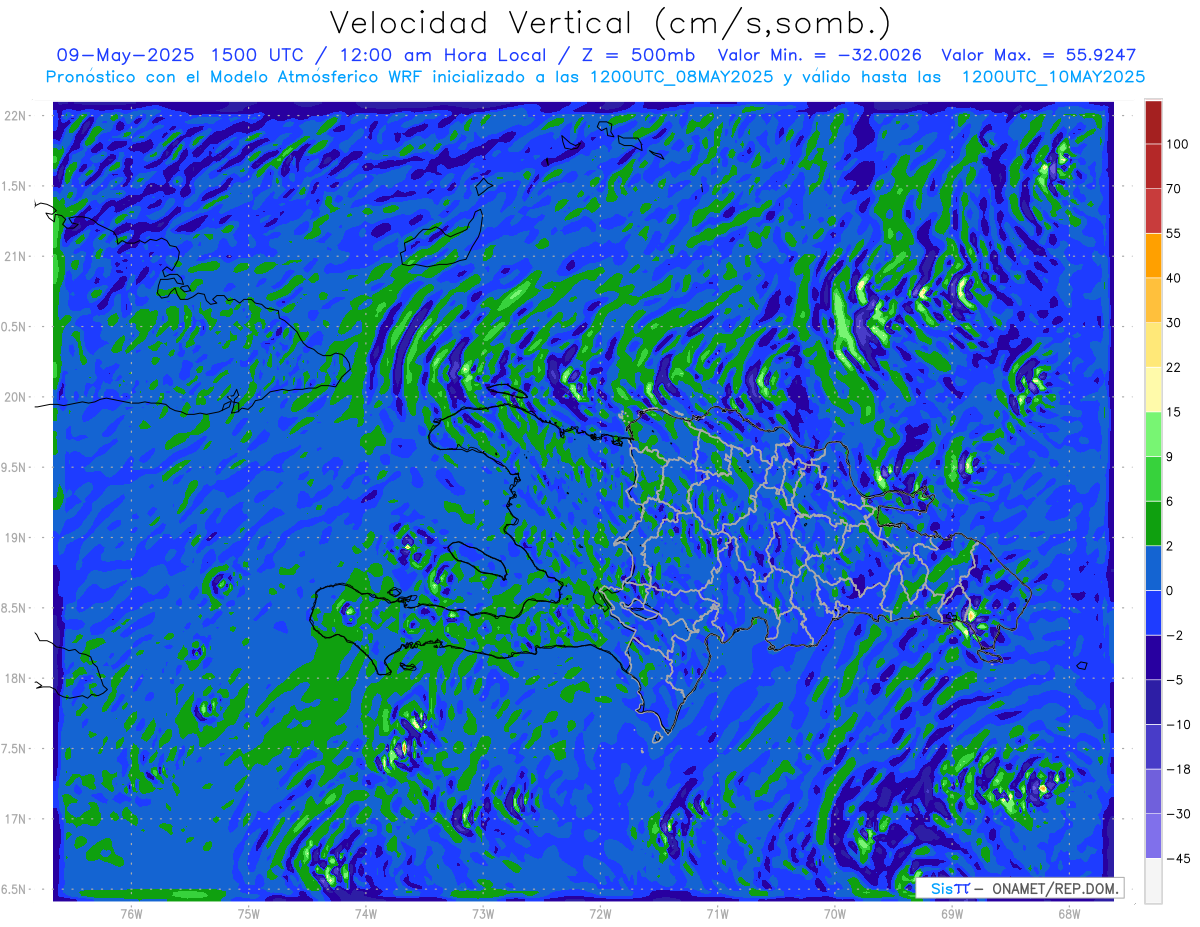Pick the yellow swatch between 22 and 30
Image resolution: width=1200 pixels, height=927 pixels.
pos(1153,344)
